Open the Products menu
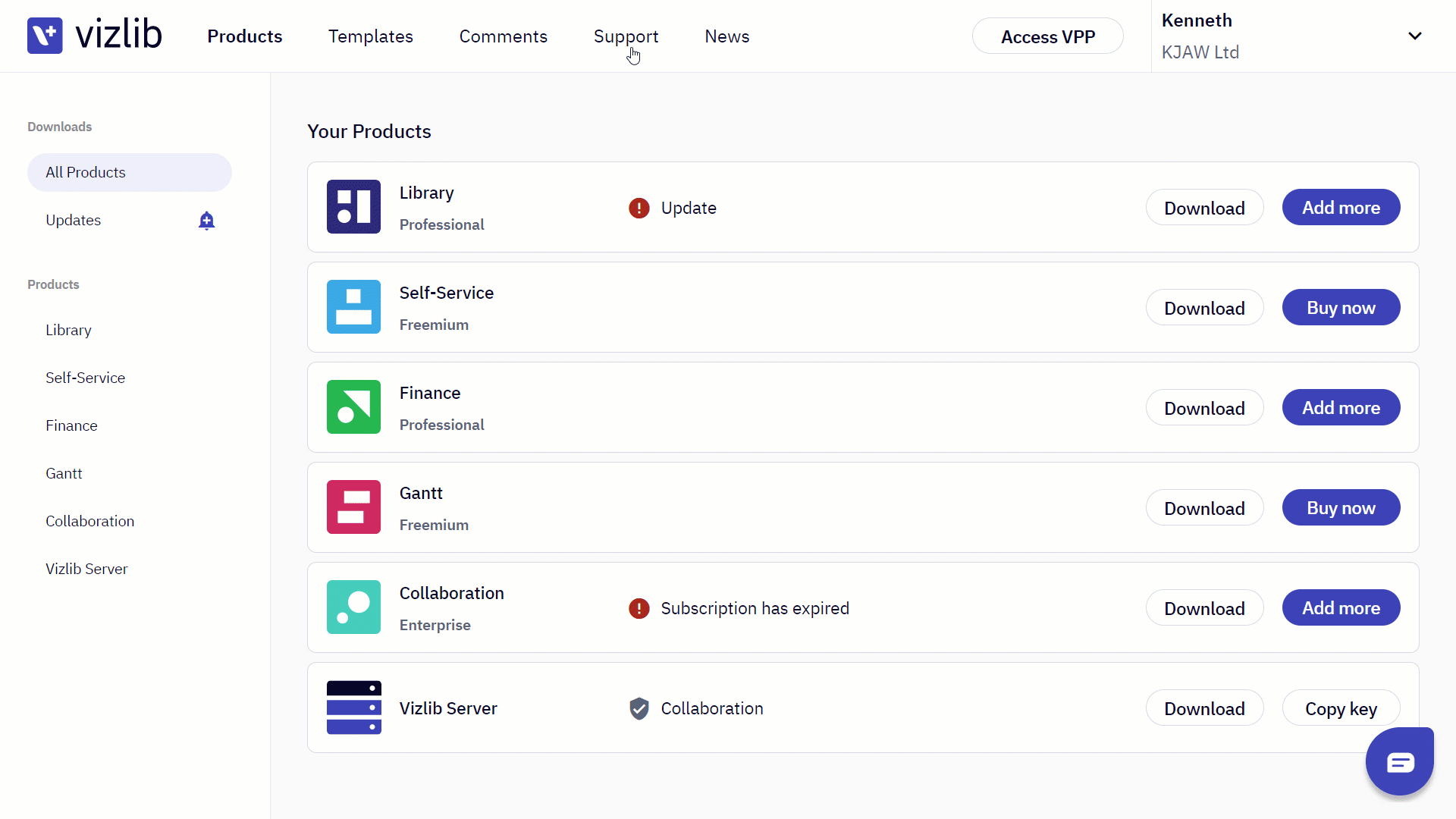Screen dimensions: 1456x819 [x=245, y=36]
